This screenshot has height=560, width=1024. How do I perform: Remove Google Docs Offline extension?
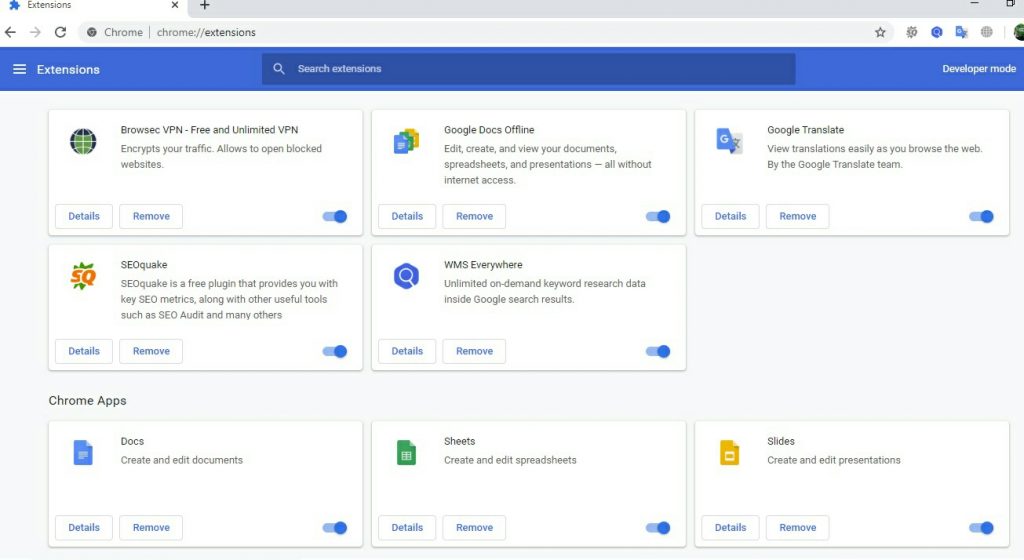click(x=474, y=216)
